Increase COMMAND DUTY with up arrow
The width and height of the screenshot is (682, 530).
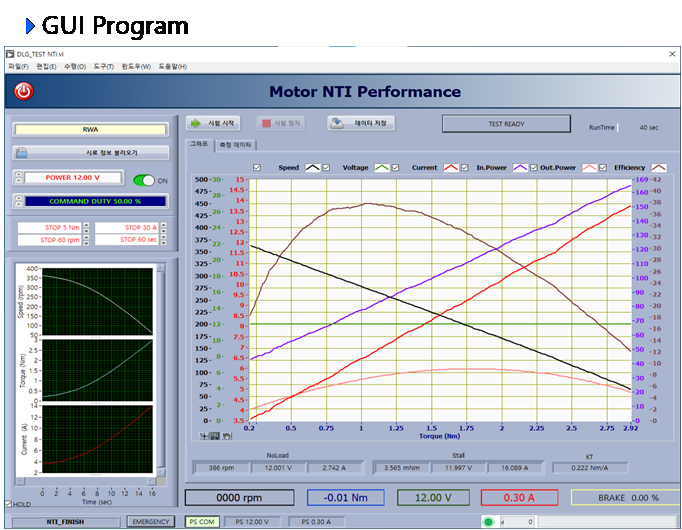pyautogui.click(x=18, y=198)
